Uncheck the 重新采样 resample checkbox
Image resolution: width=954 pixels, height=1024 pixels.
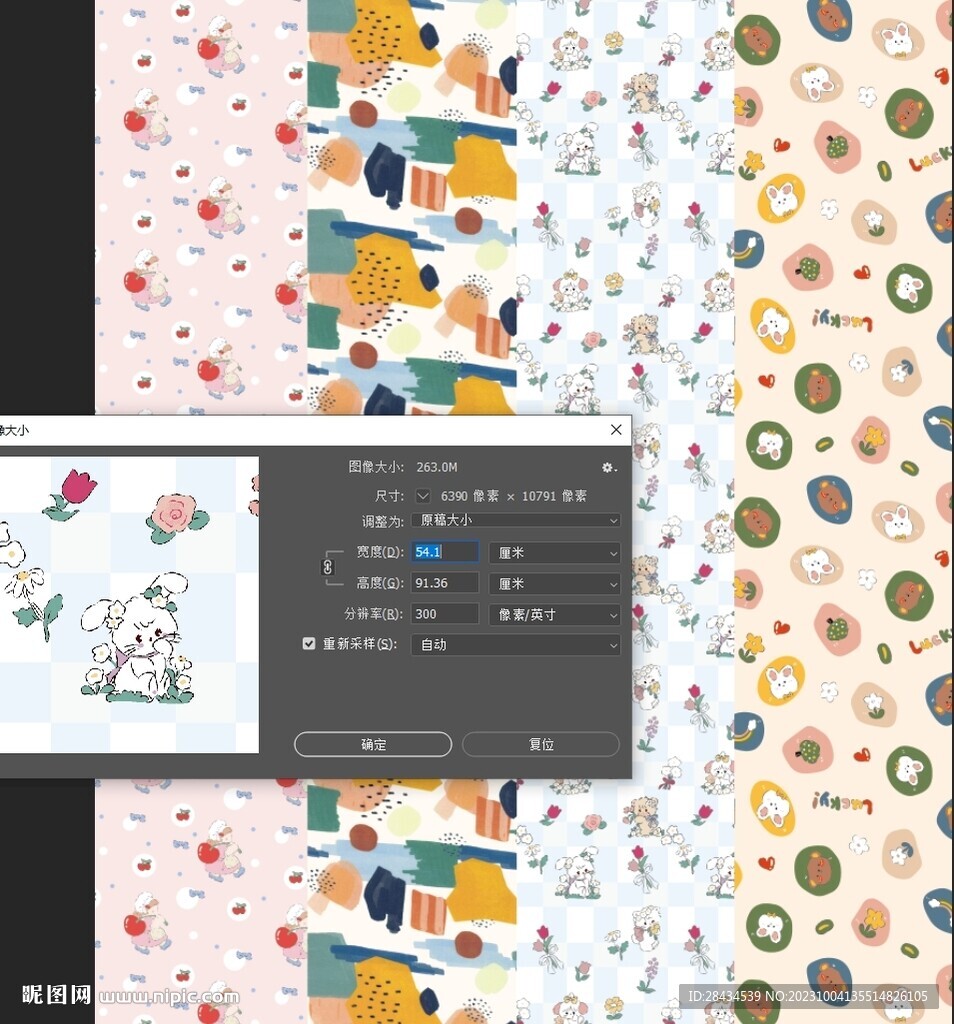[x=309, y=643]
